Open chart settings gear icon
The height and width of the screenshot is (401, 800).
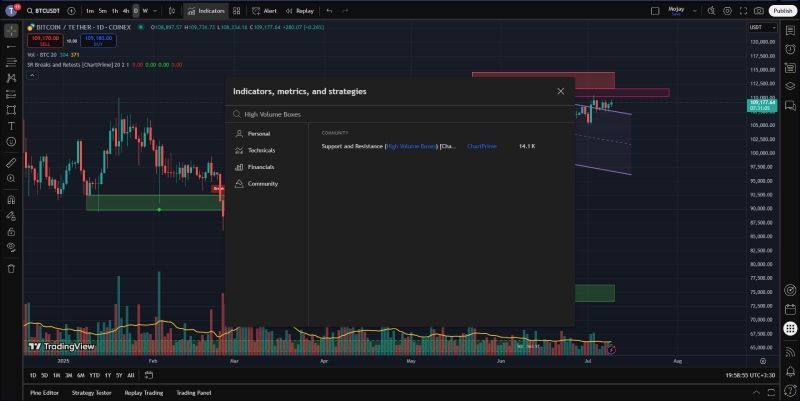[x=728, y=11]
